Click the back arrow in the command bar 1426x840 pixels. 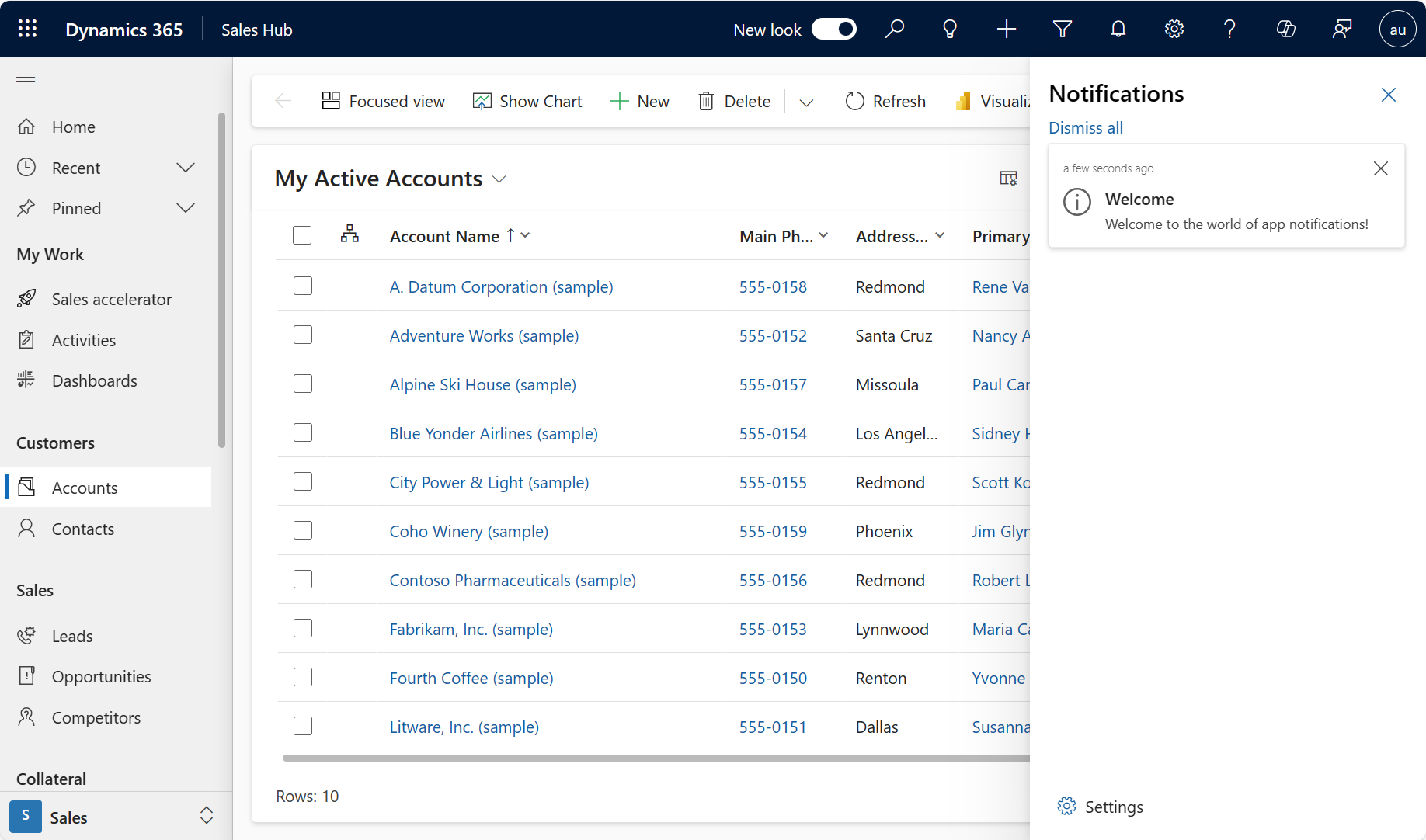click(x=283, y=101)
